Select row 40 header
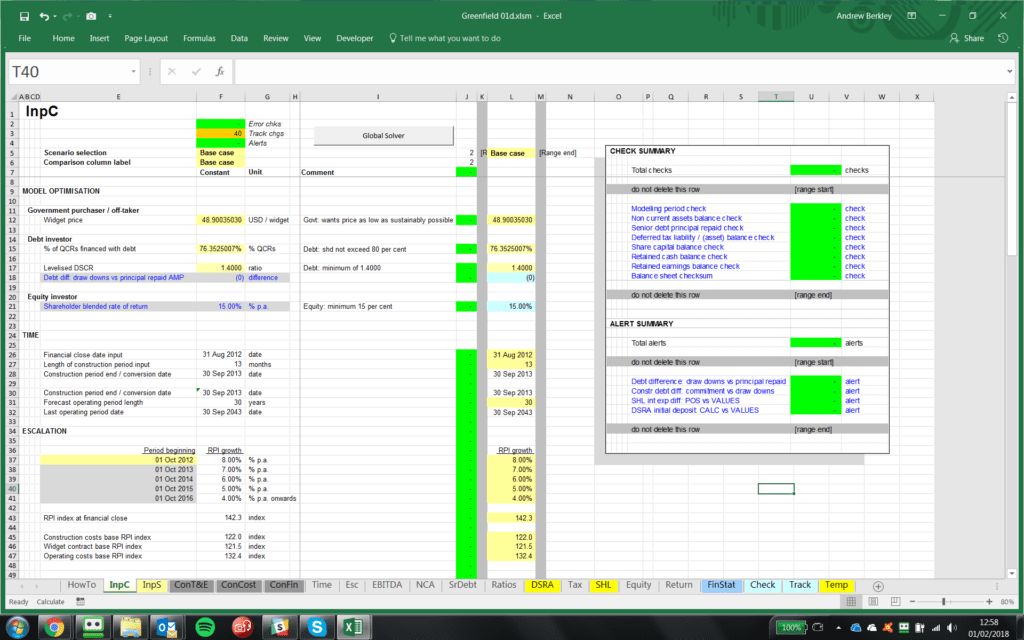 point(12,488)
